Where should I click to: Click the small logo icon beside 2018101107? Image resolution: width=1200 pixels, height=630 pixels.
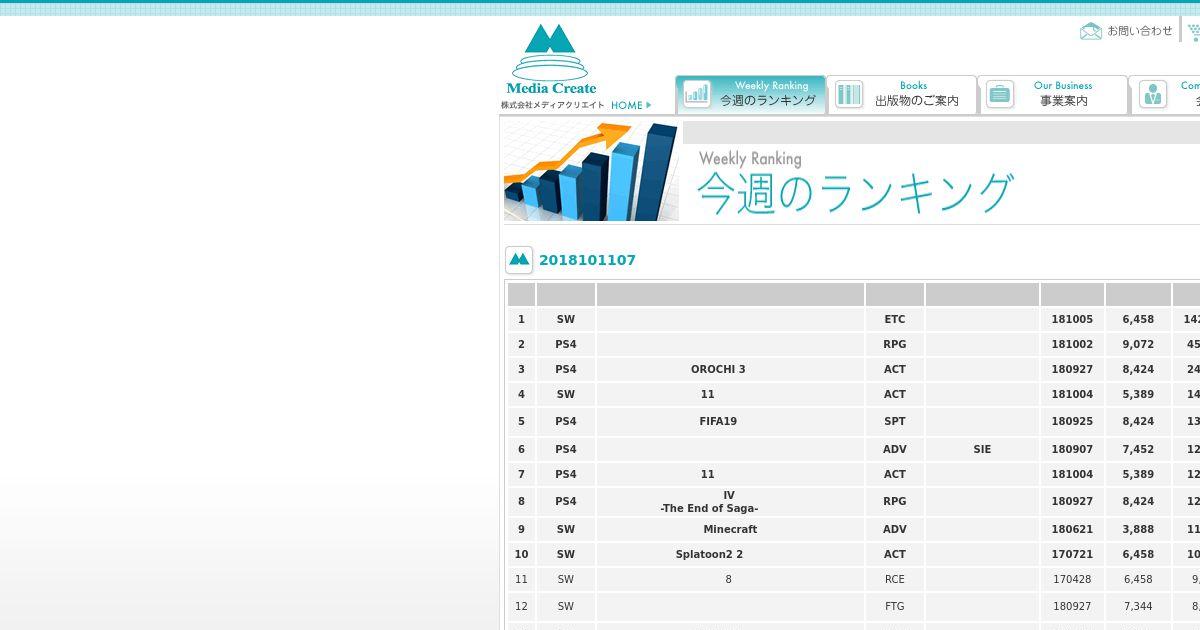[519, 260]
